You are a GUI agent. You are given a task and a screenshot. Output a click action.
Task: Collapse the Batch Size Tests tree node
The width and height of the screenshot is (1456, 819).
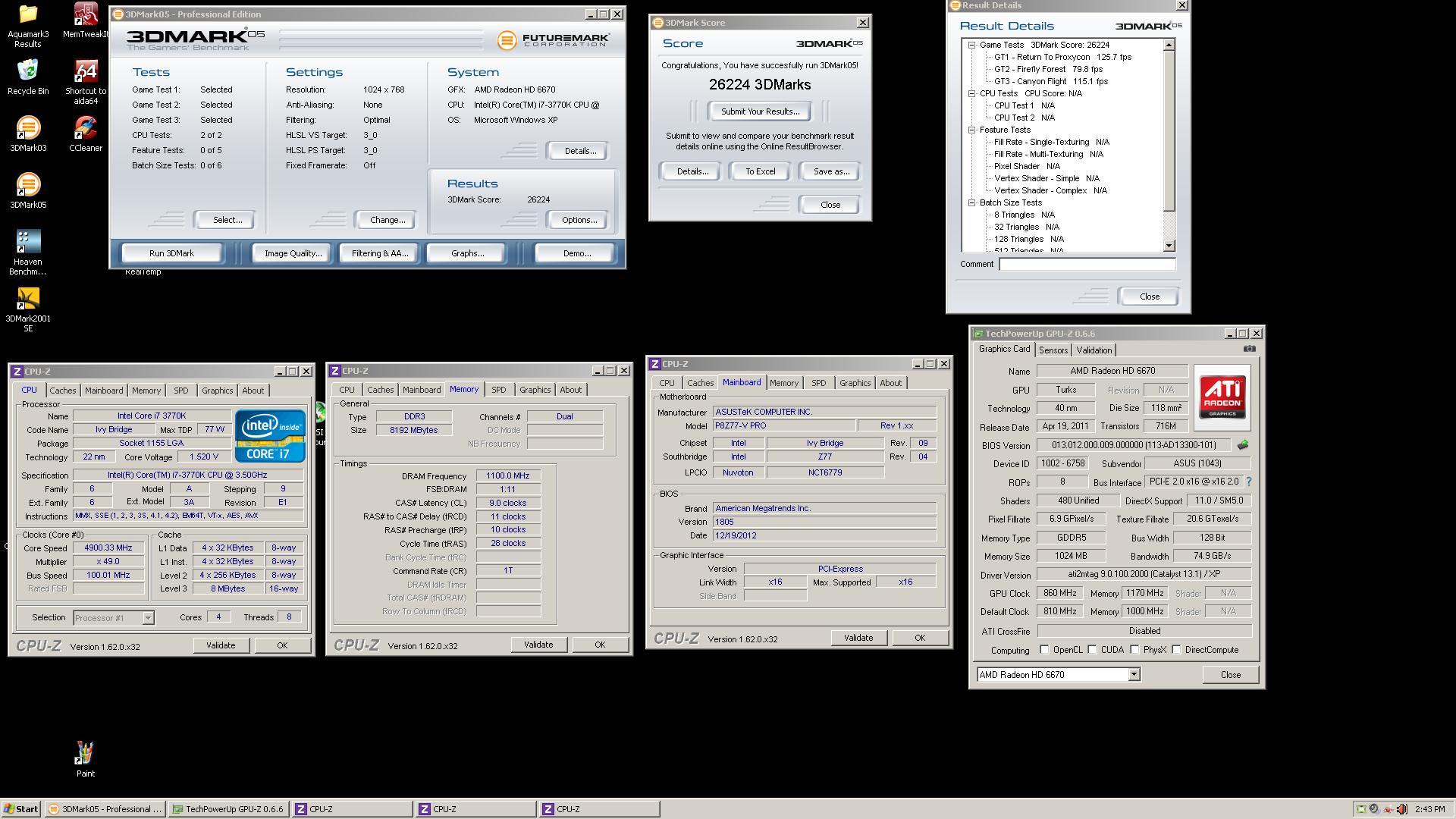[971, 202]
